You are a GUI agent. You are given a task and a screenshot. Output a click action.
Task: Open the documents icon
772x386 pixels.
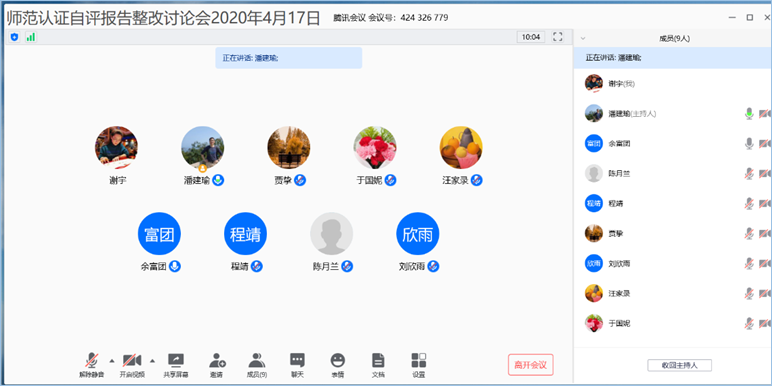coord(378,360)
